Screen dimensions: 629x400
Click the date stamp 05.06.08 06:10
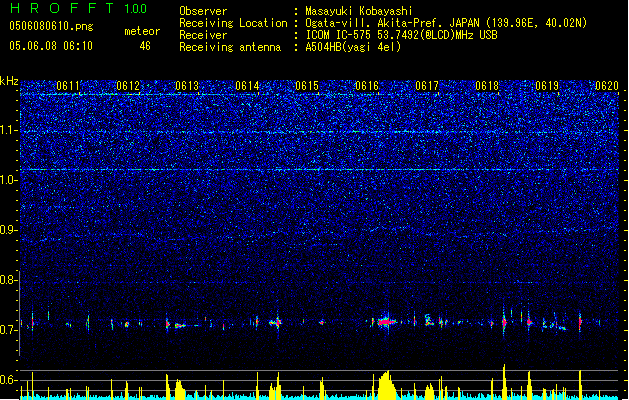(51, 46)
